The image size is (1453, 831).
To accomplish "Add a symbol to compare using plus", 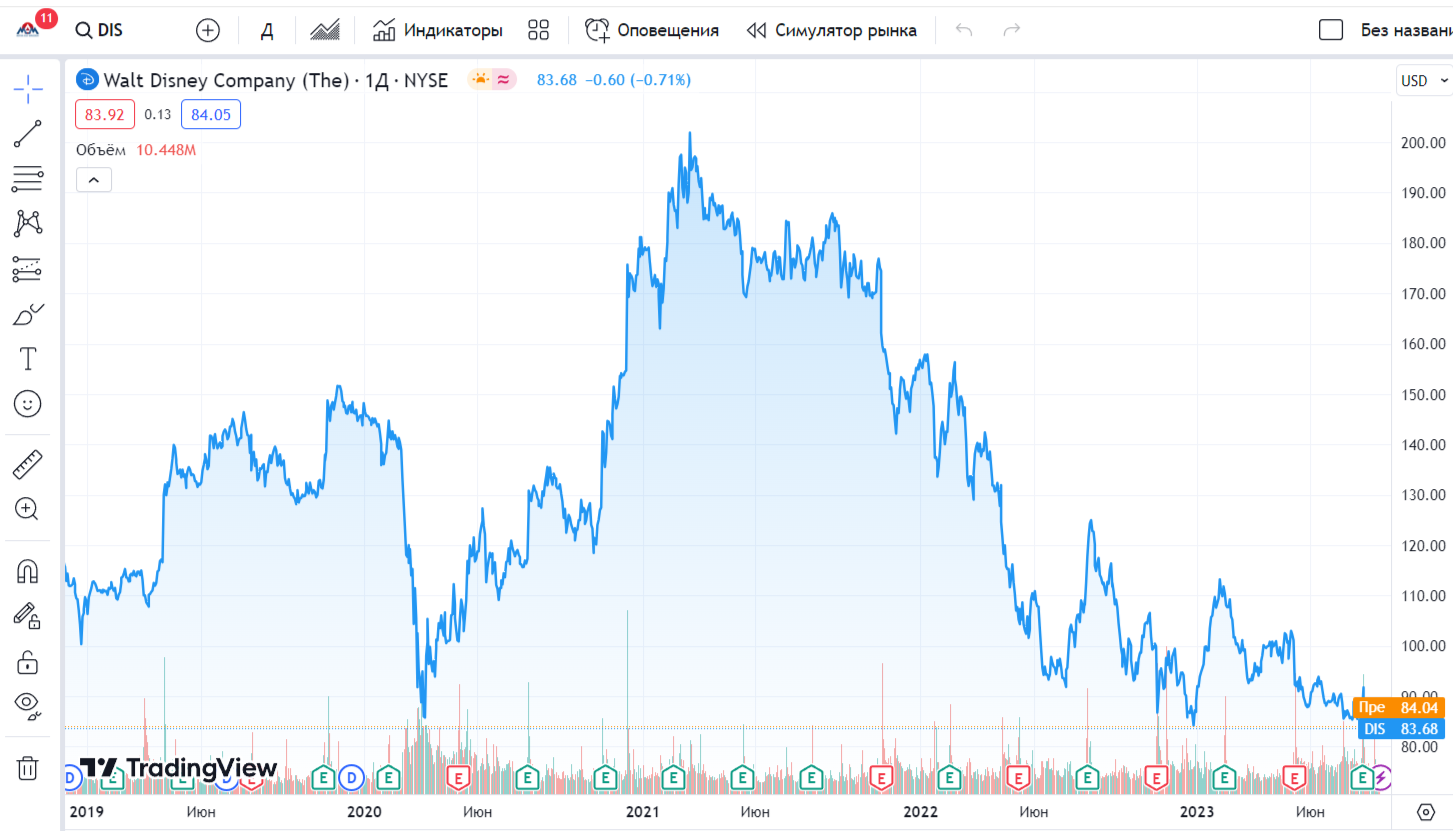I will [208, 30].
